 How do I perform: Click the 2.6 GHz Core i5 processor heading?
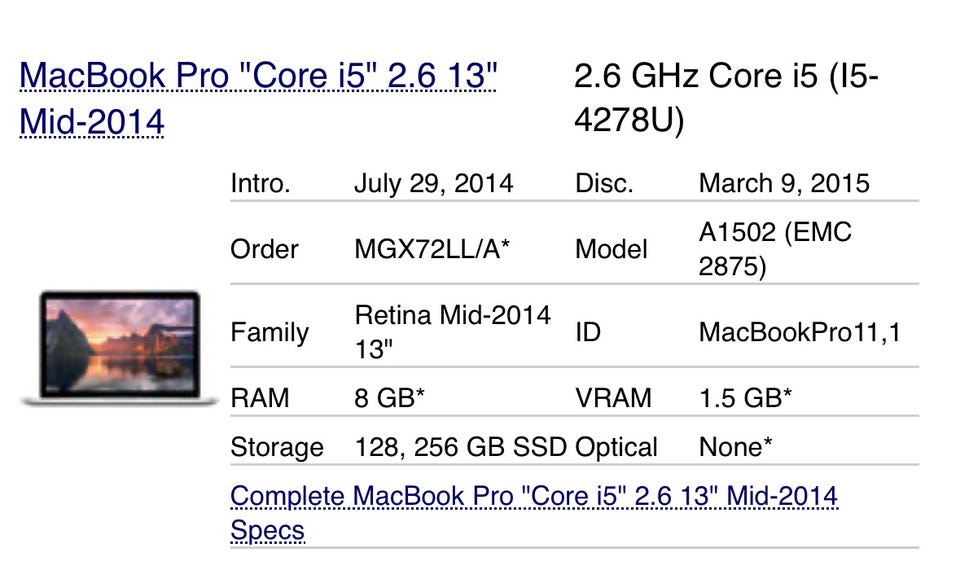[726, 97]
